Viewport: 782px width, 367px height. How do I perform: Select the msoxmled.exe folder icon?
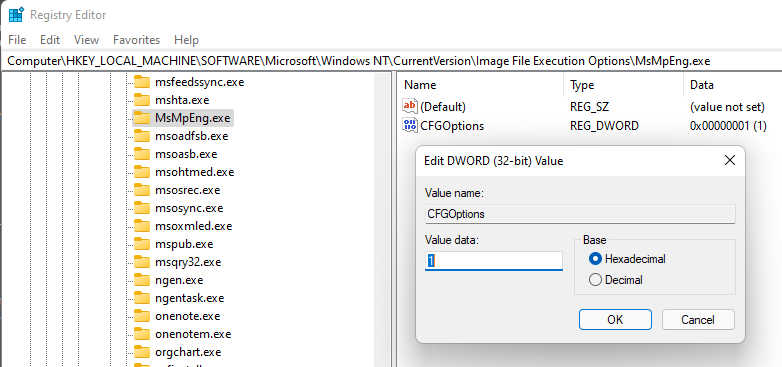coord(142,226)
